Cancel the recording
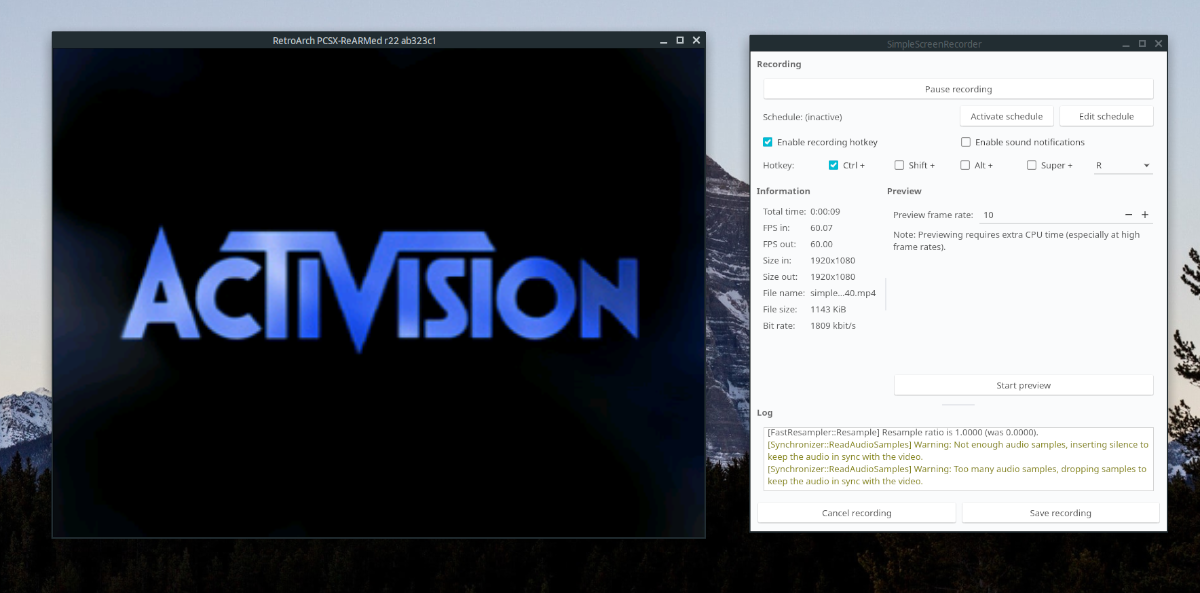The height and width of the screenshot is (593, 1200). click(856, 513)
